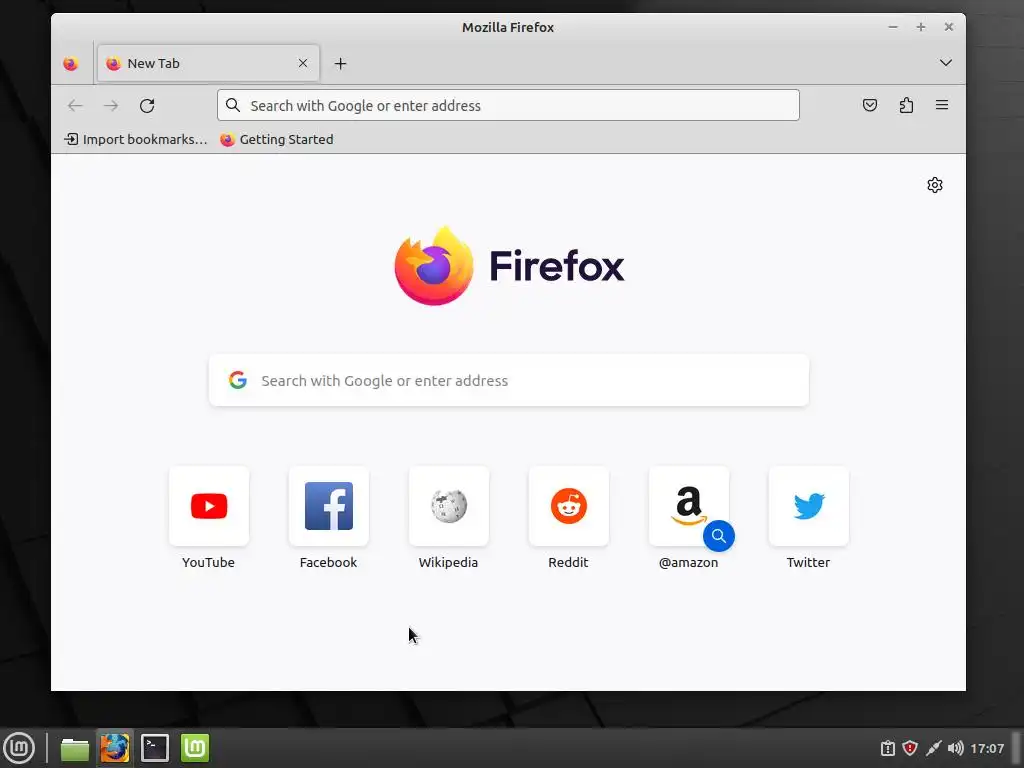
Task: Open Import bookmarks… item
Action: [135, 139]
